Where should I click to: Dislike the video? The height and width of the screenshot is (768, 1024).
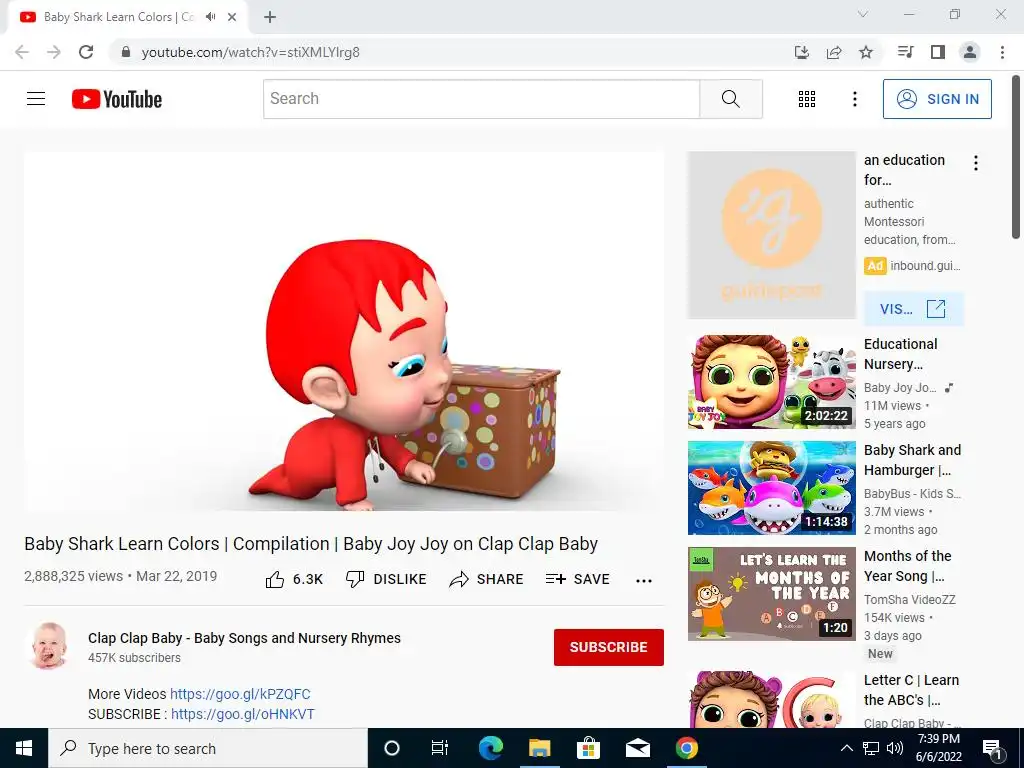386,579
